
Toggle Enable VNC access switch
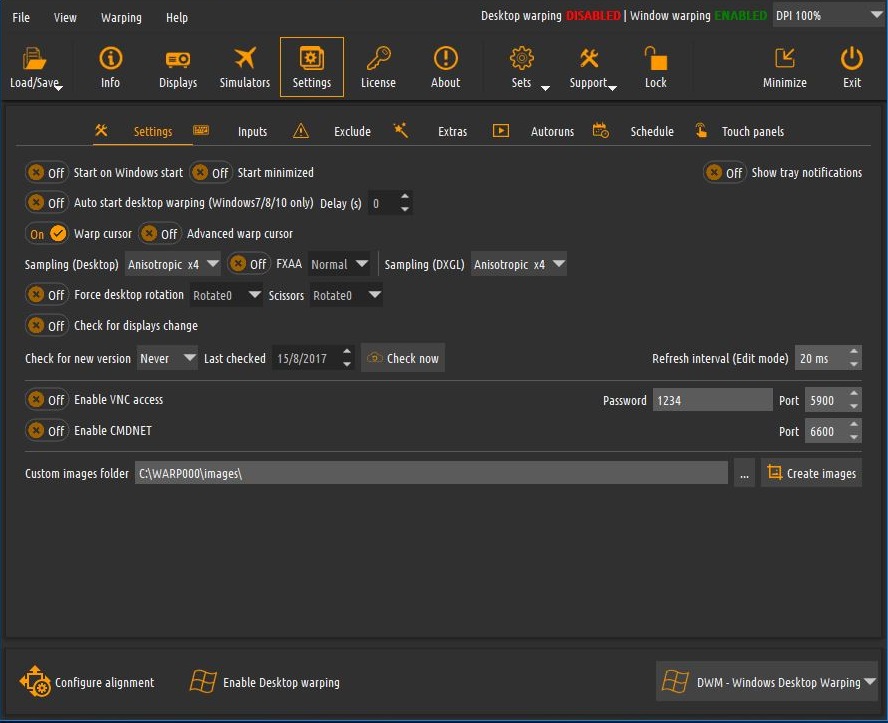pos(46,399)
